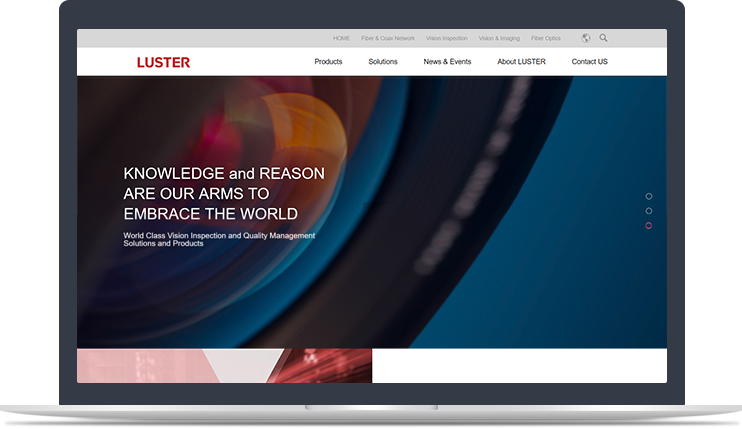Viewport: 742px width, 429px height.
Task: Open the Fiber & Coax Network link
Action: [388, 38]
